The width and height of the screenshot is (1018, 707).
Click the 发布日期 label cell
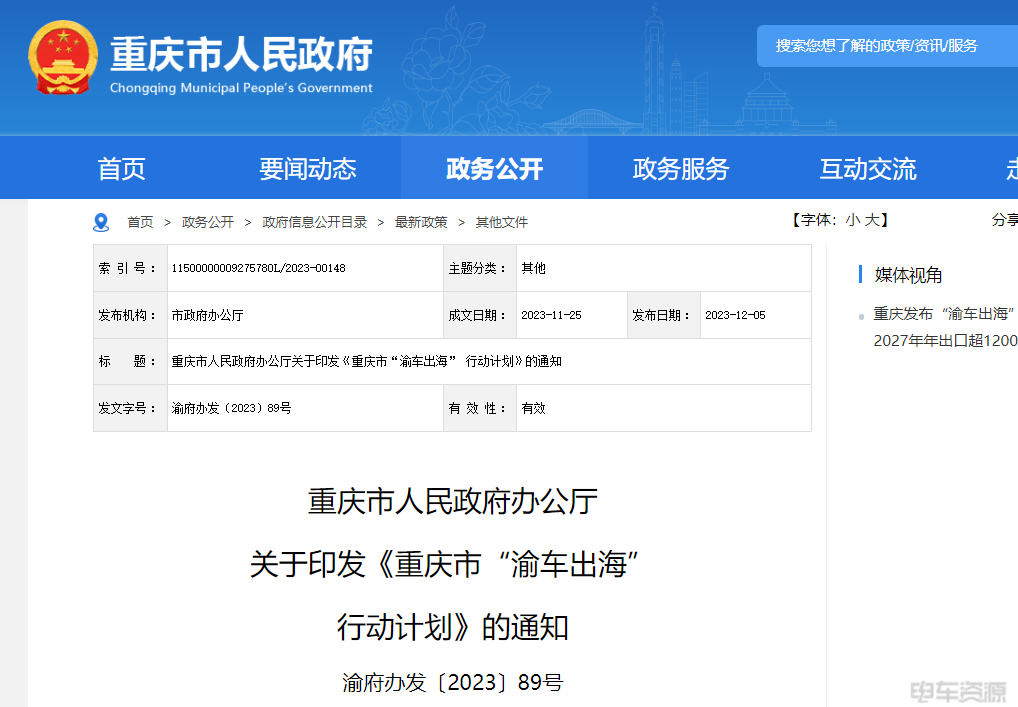click(664, 316)
